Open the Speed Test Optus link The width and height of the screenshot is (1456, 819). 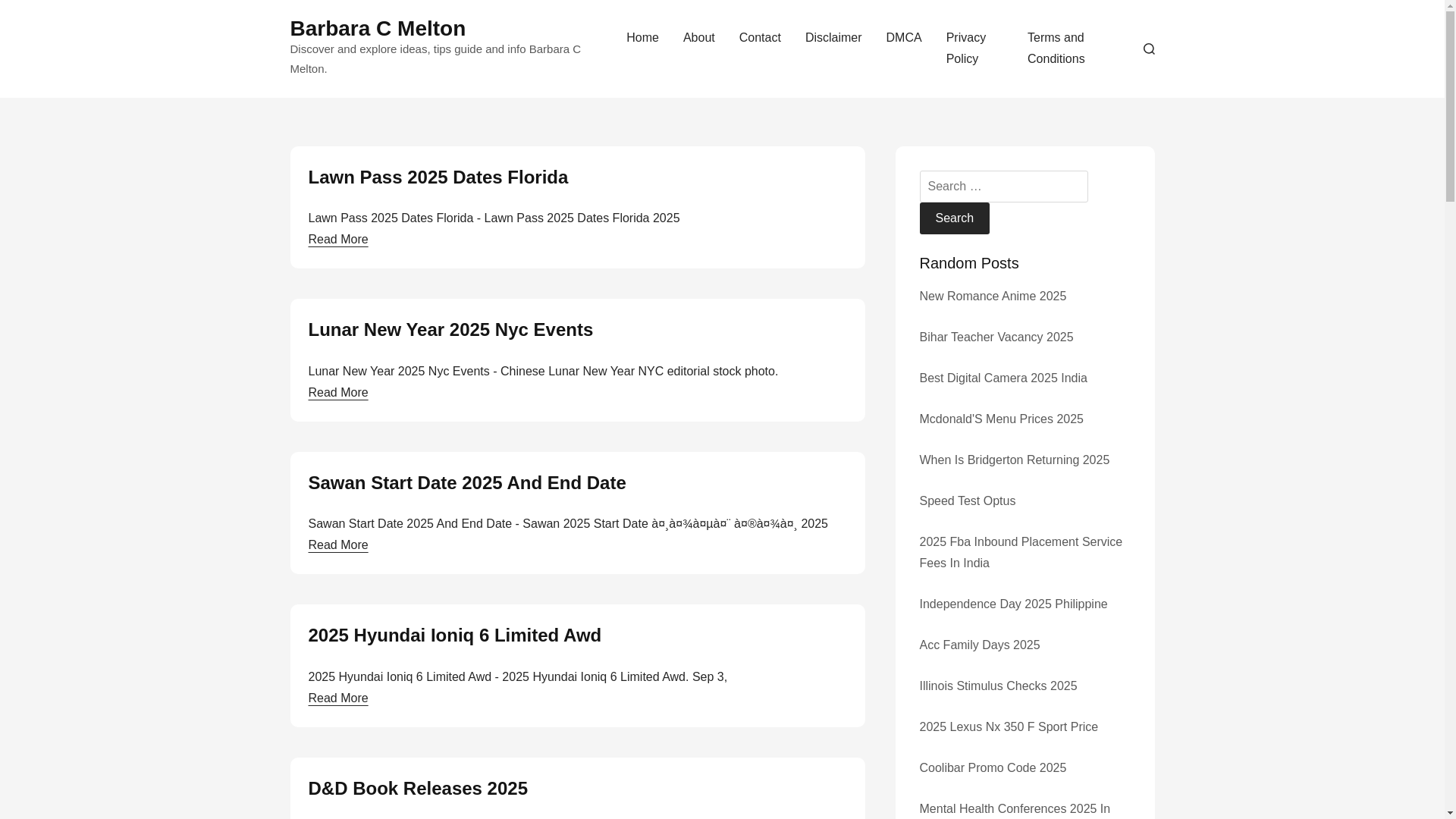point(967,501)
